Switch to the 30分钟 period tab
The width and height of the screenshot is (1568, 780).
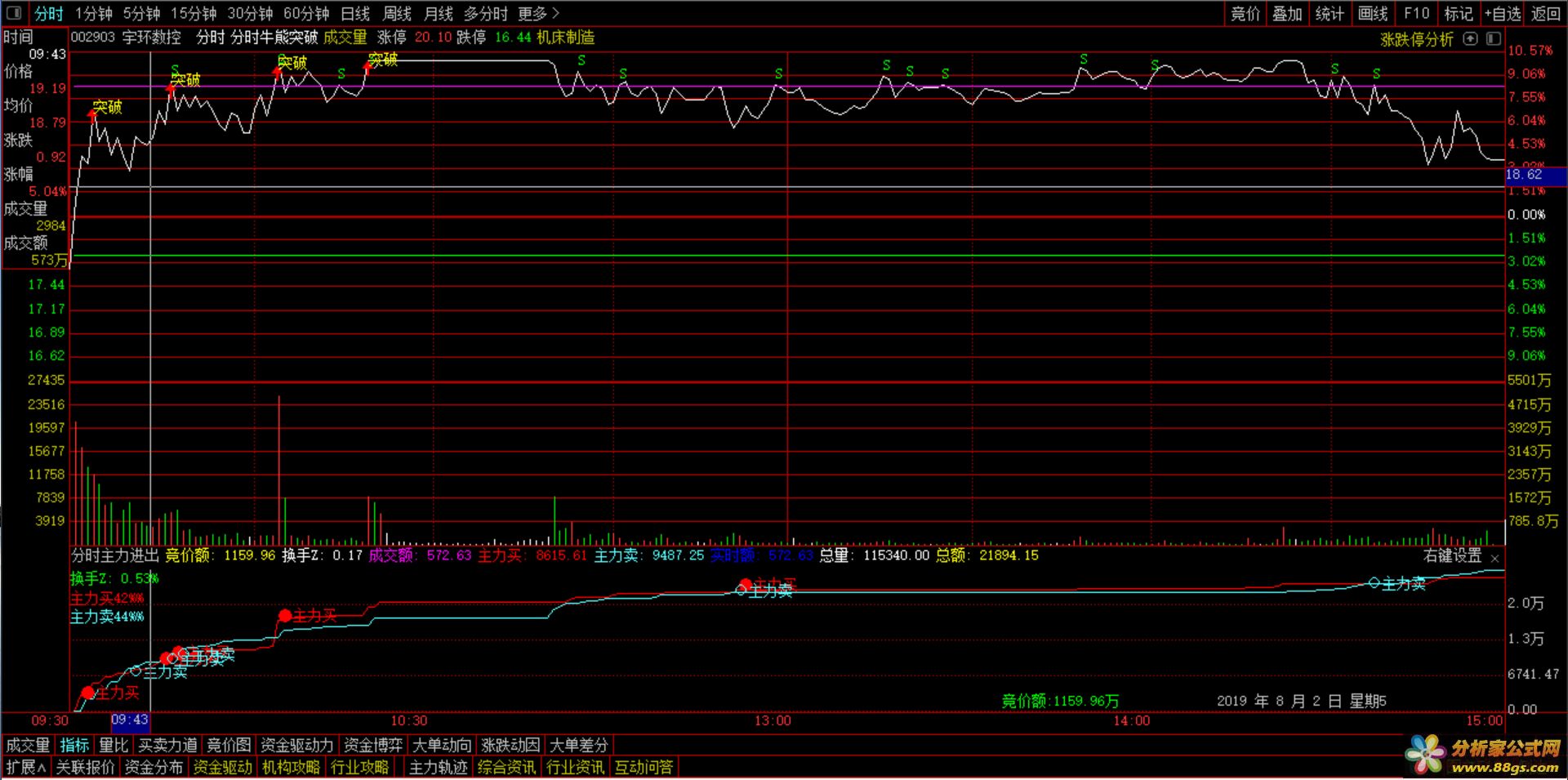coord(250,14)
